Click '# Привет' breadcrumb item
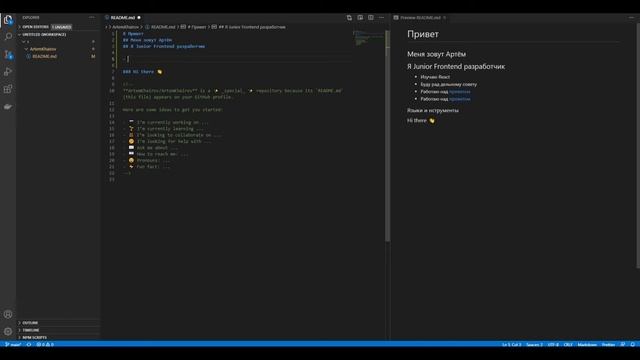This screenshot has height=360, width=640. (x=197, y=27)
